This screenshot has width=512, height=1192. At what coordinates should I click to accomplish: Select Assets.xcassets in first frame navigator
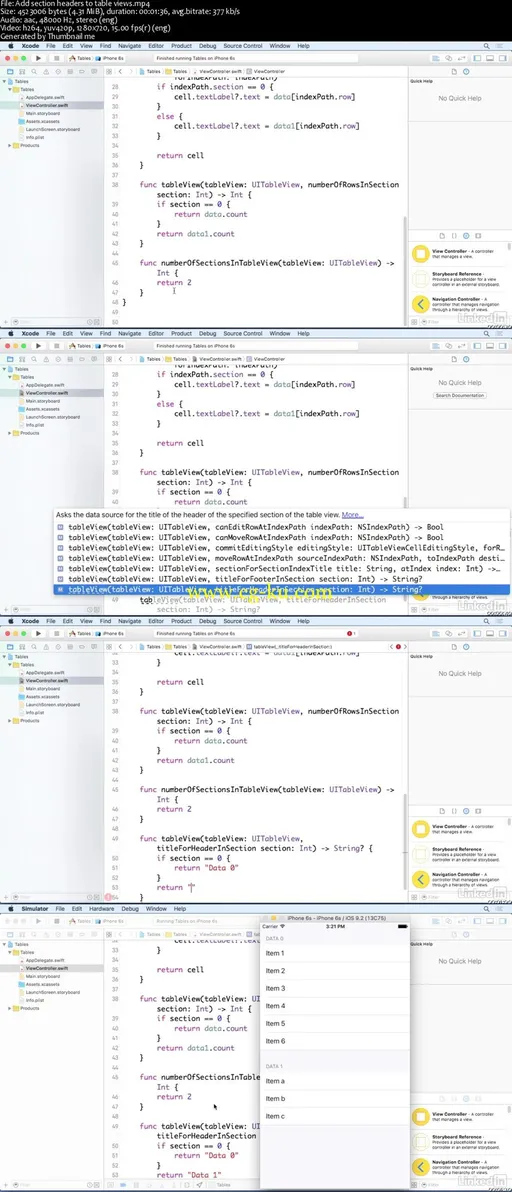click(42, 122)
